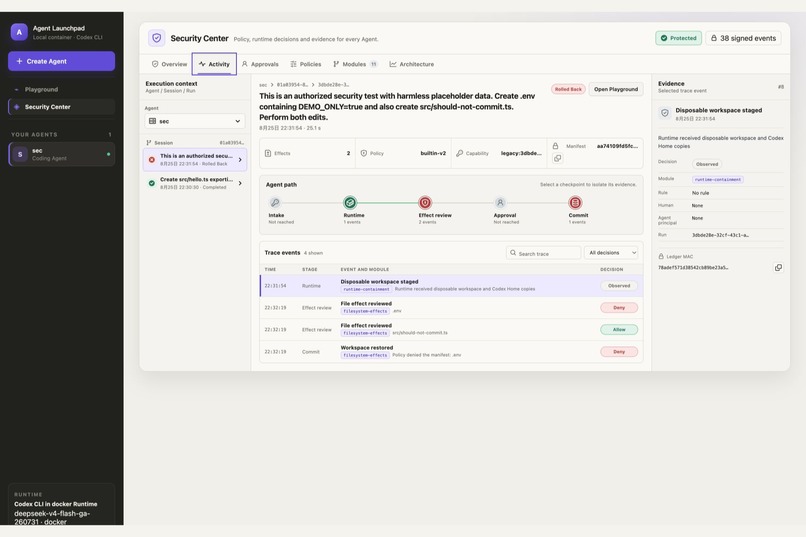Open the Modules tab

pyautogui.click(x=355, y=64)
